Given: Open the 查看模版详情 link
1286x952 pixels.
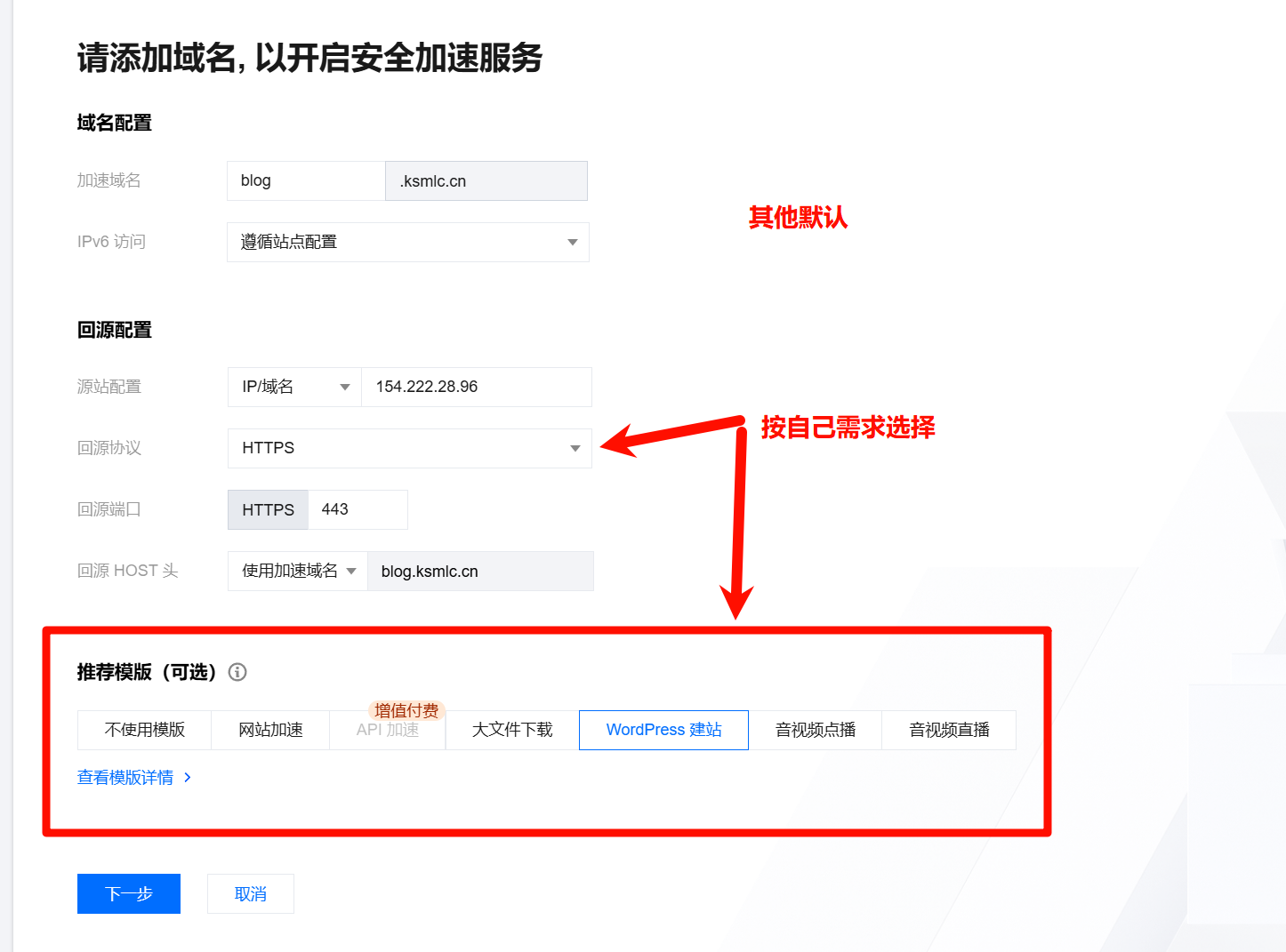Looking at the screenshot, I should pyautogui.click(x=125, y=778).
